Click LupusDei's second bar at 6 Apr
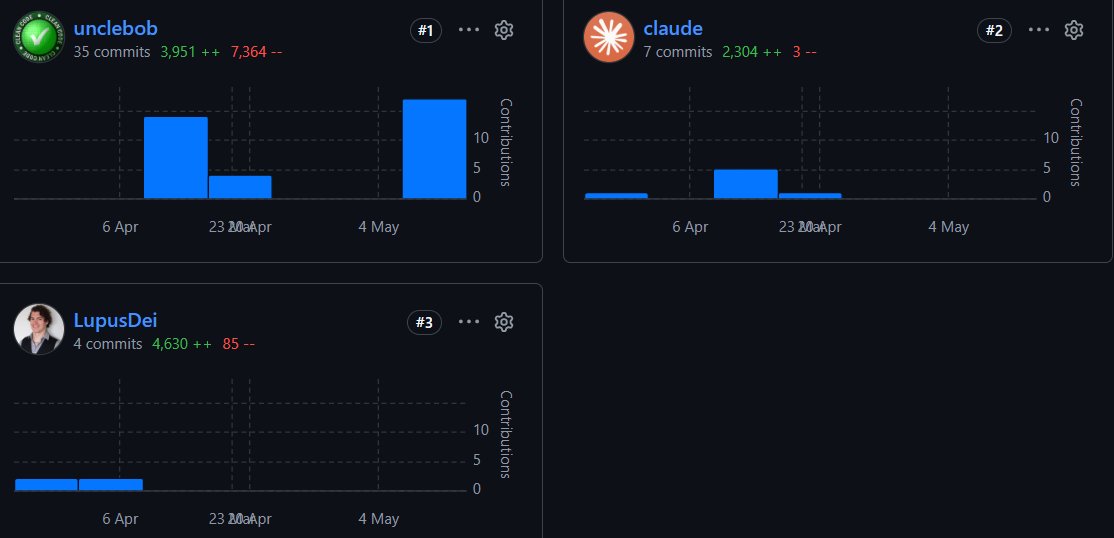Screen dimensions: 1114x538 [111, 485]
